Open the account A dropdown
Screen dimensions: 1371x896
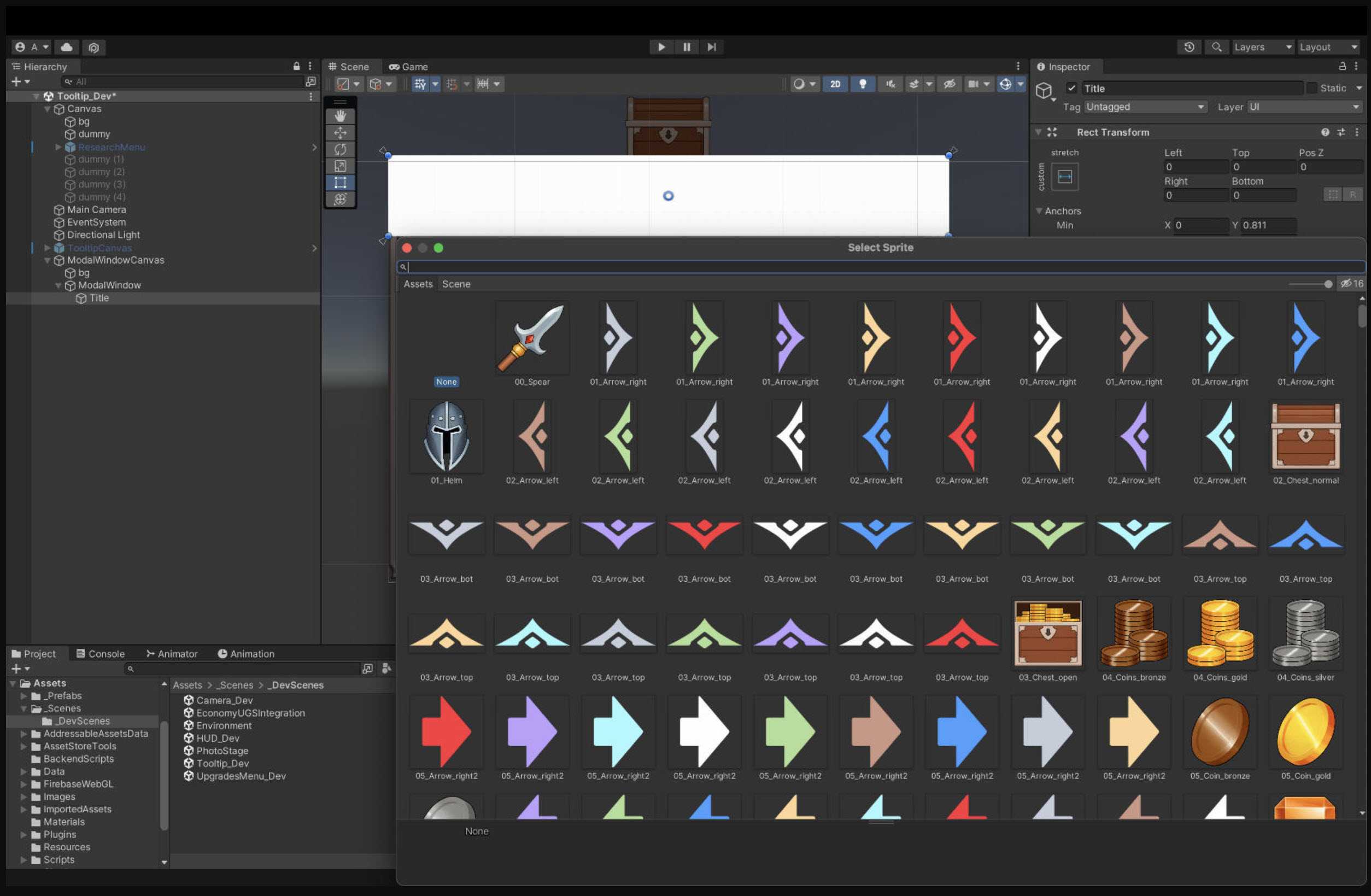(x=32, y=47)
